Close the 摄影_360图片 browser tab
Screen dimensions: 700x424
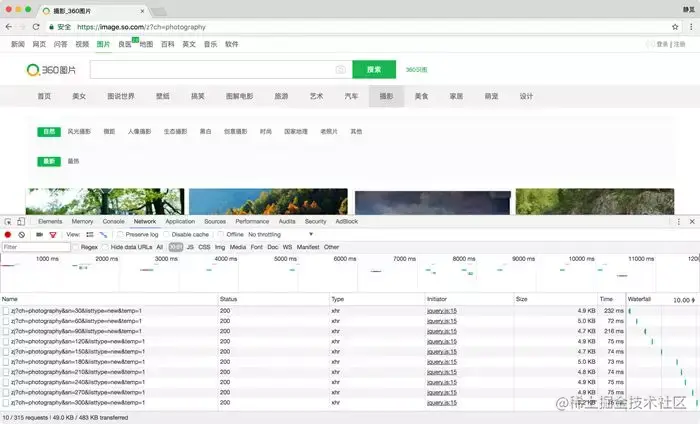pos(142,11)
